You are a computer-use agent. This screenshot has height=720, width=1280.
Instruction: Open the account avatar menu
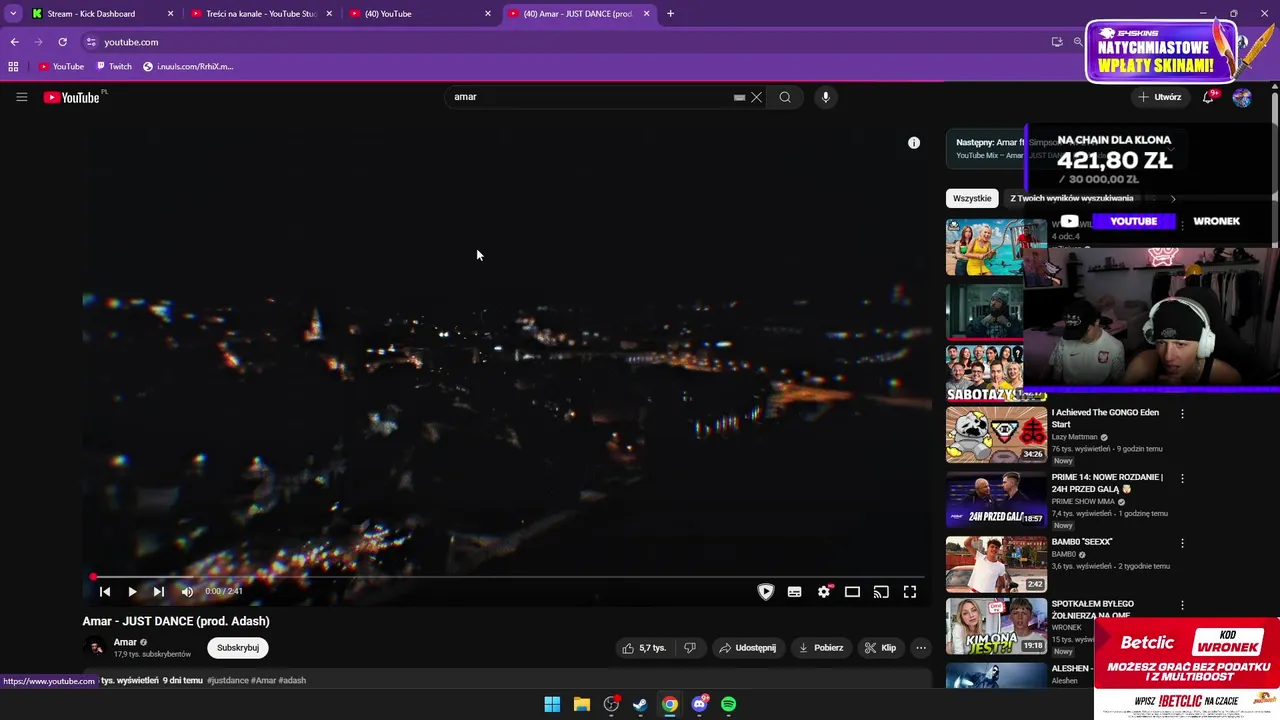click(1242, 97)
